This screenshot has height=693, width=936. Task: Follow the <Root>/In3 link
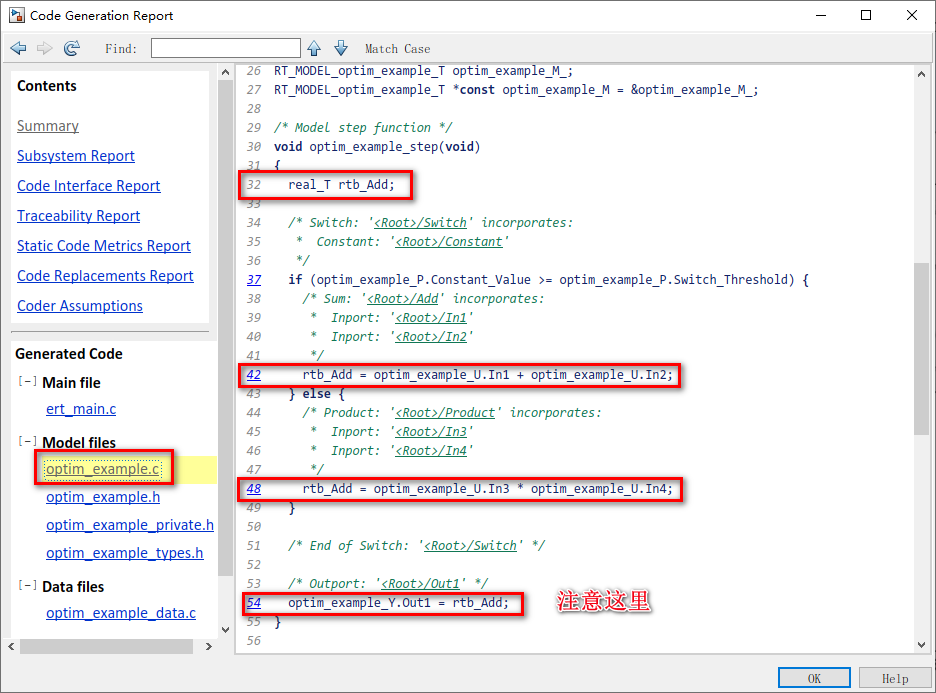431,432
